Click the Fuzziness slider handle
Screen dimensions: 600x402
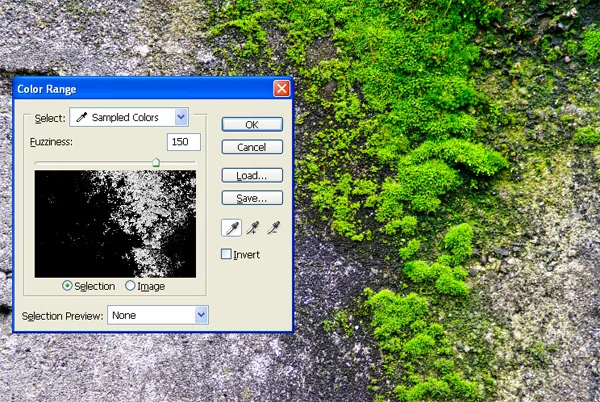click(156, 163)
